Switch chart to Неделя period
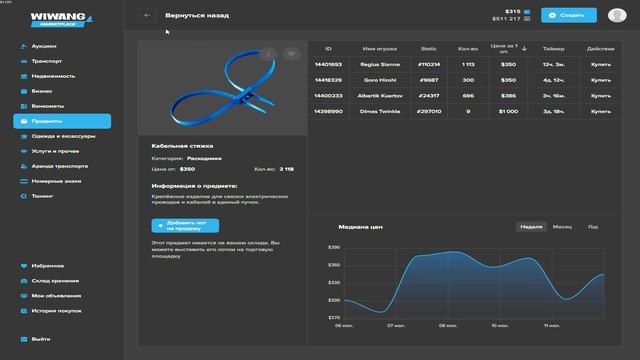This screenshot has height=360, width=640. pyautogui.click(x=531, y=227)
